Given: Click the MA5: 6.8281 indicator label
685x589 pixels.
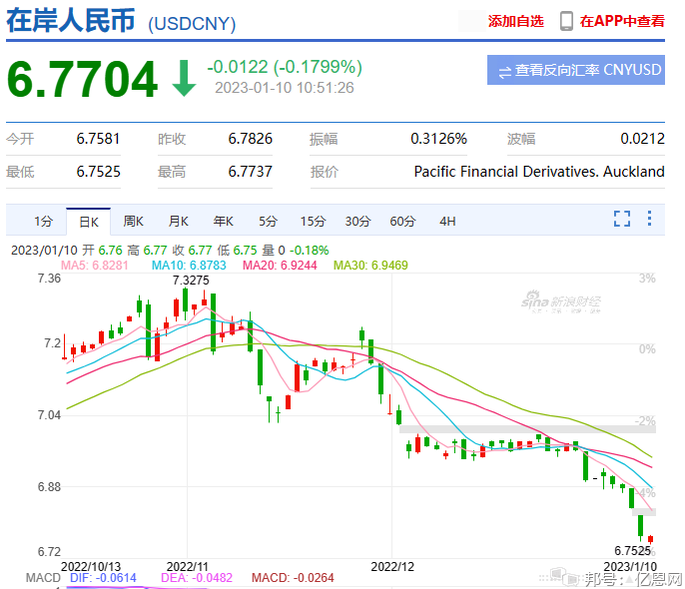Looking at the screenshot, I should point(94,265).
